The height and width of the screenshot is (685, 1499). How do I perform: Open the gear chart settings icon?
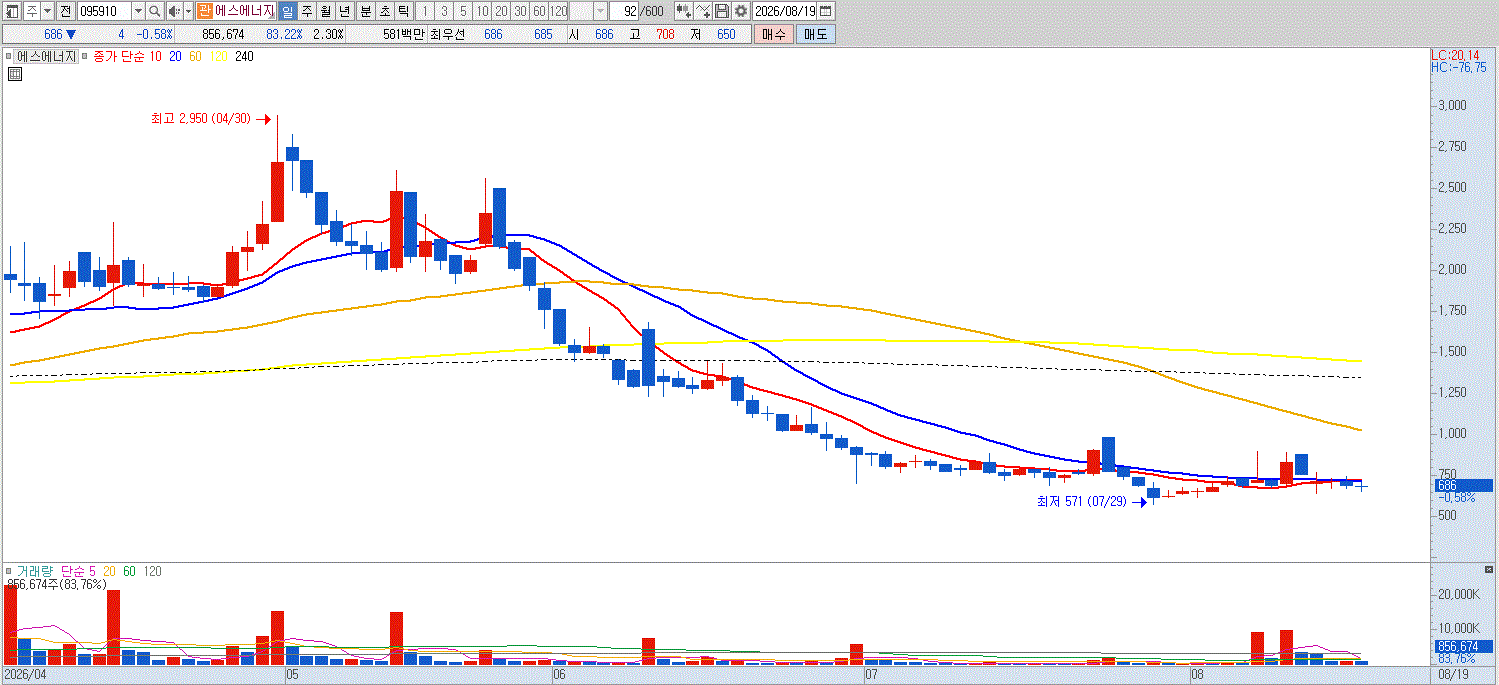click(740, 11)
